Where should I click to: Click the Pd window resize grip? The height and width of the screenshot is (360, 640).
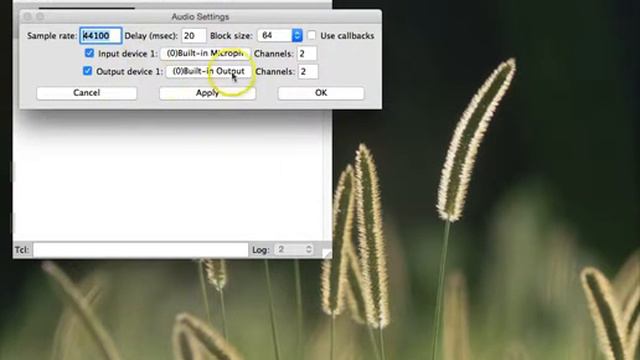tap(327, 253)
